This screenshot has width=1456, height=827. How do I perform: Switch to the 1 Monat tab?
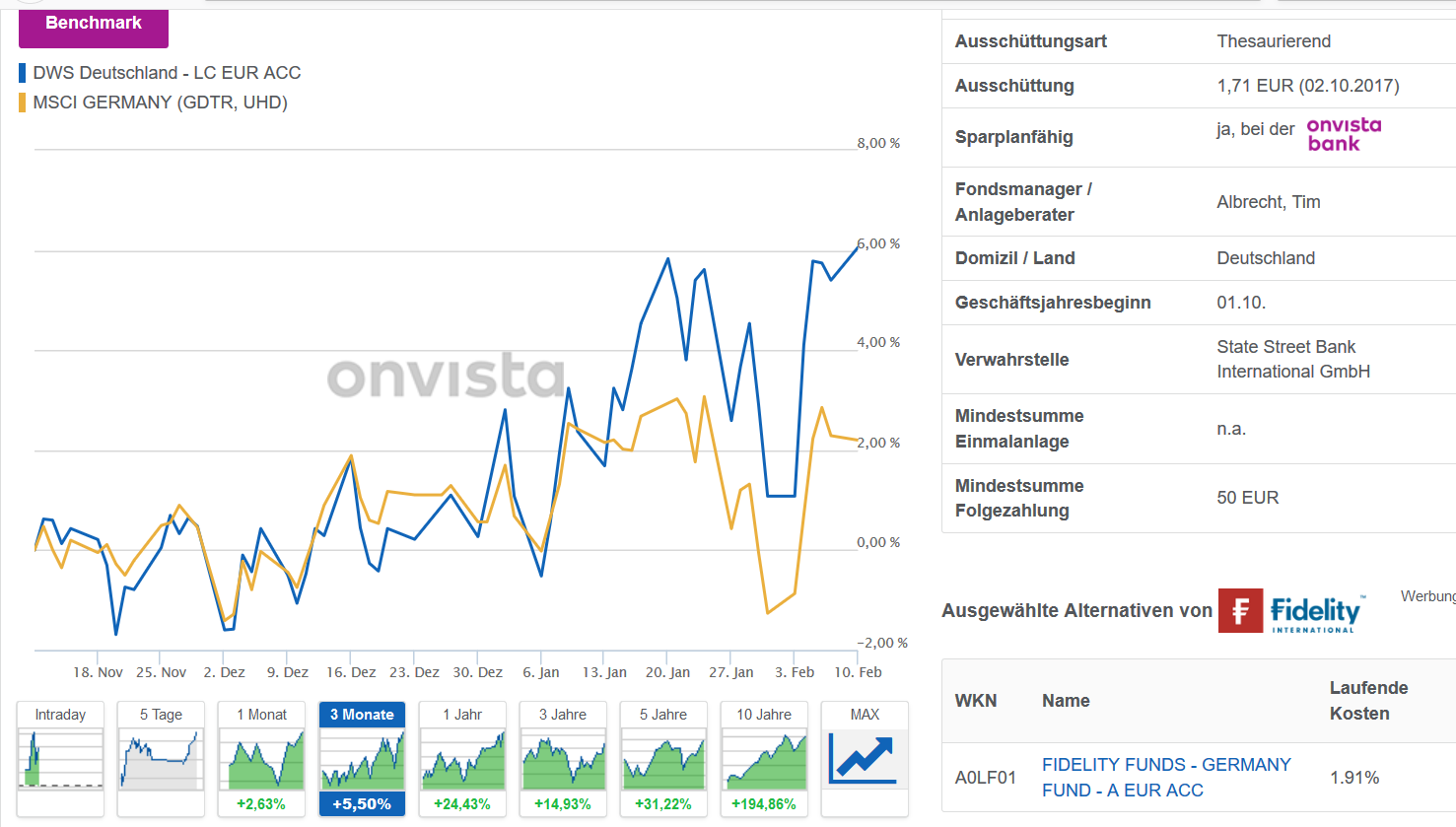[x=261, y=714]
